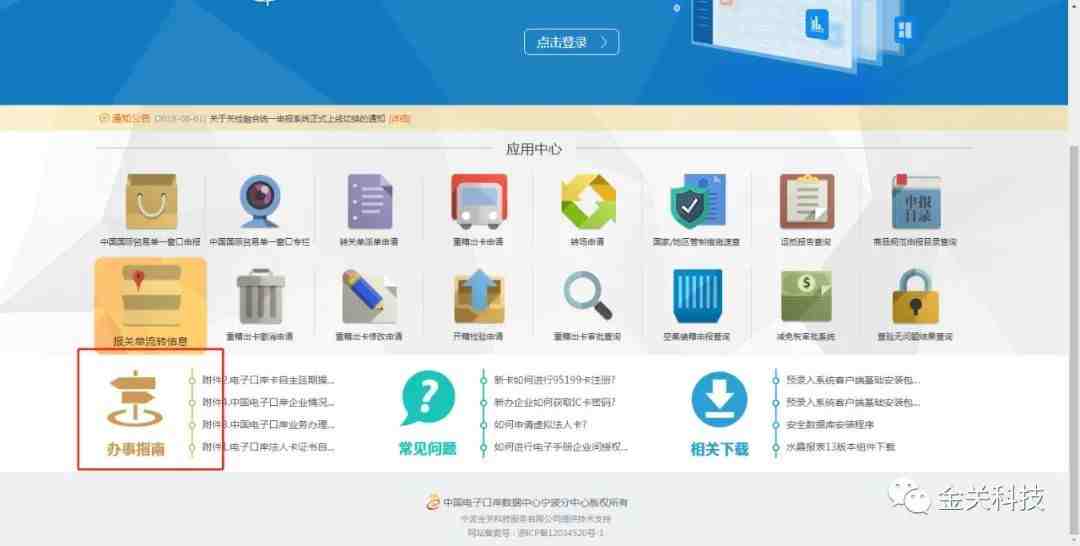Open the dollar bill 减免税审批系统 icon
The image size is (1080, 546).
[806, 298]
